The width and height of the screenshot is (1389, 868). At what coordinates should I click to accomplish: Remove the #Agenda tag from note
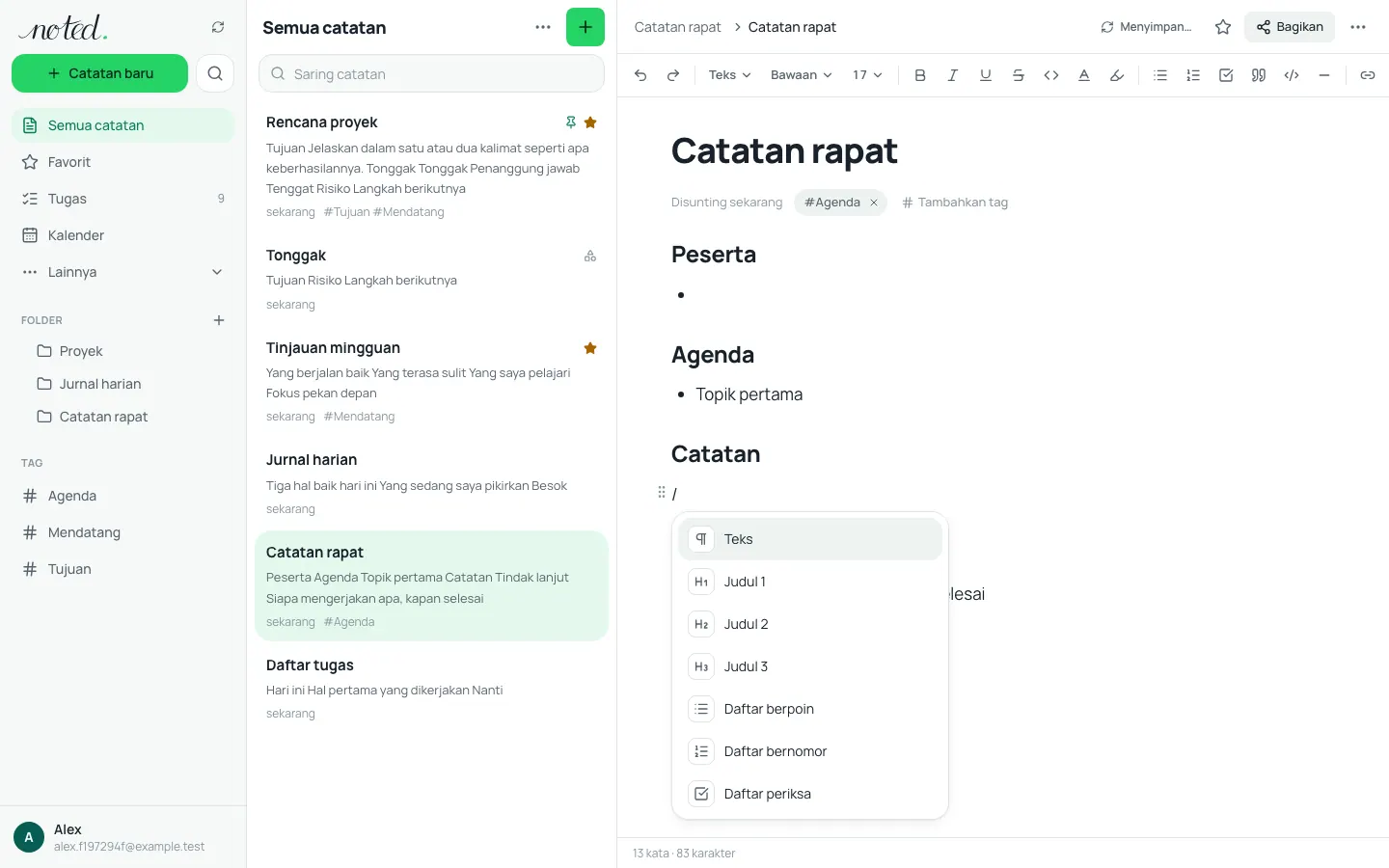point(874,203)
